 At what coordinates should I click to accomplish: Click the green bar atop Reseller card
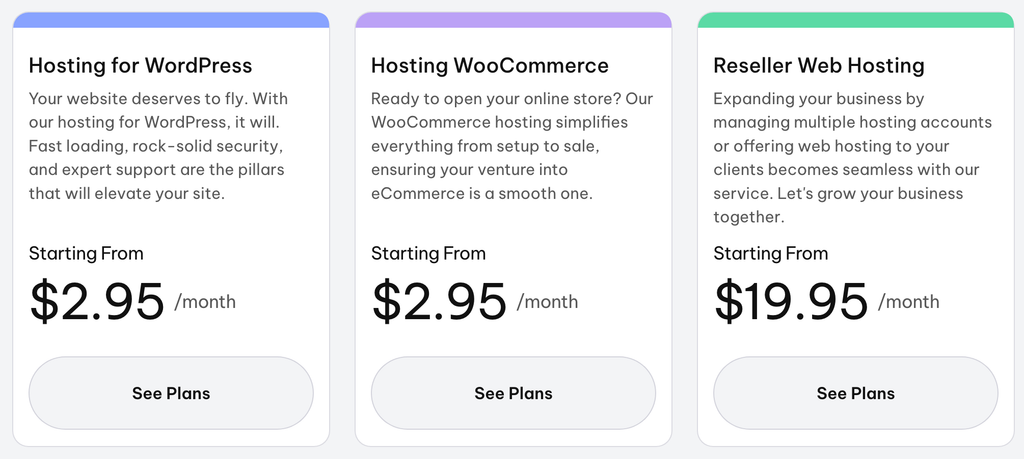(x=856, y=20)
